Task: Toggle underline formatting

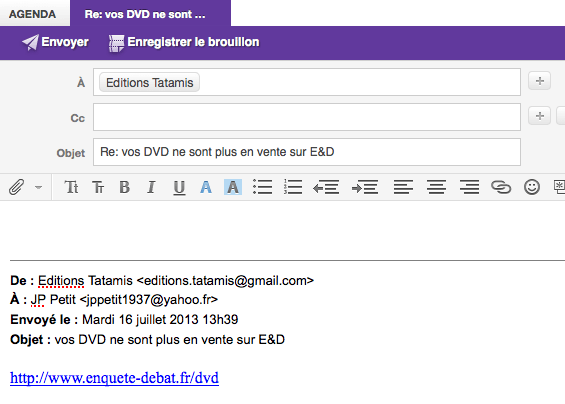Action: tap(179, 187)
